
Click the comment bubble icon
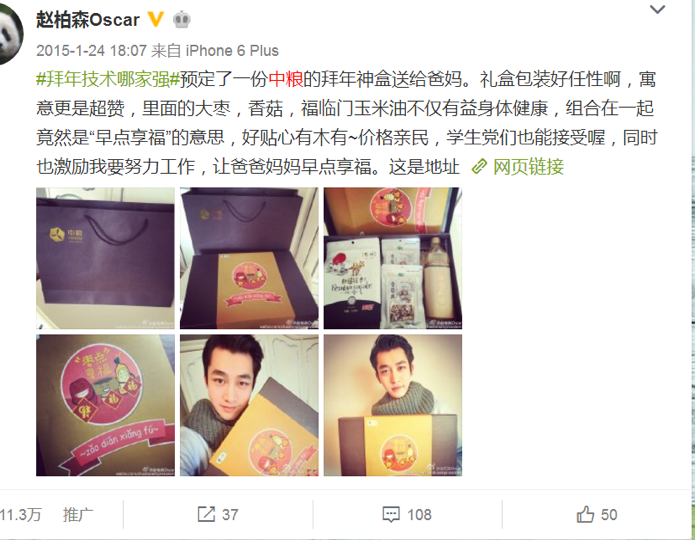point(391,515)
